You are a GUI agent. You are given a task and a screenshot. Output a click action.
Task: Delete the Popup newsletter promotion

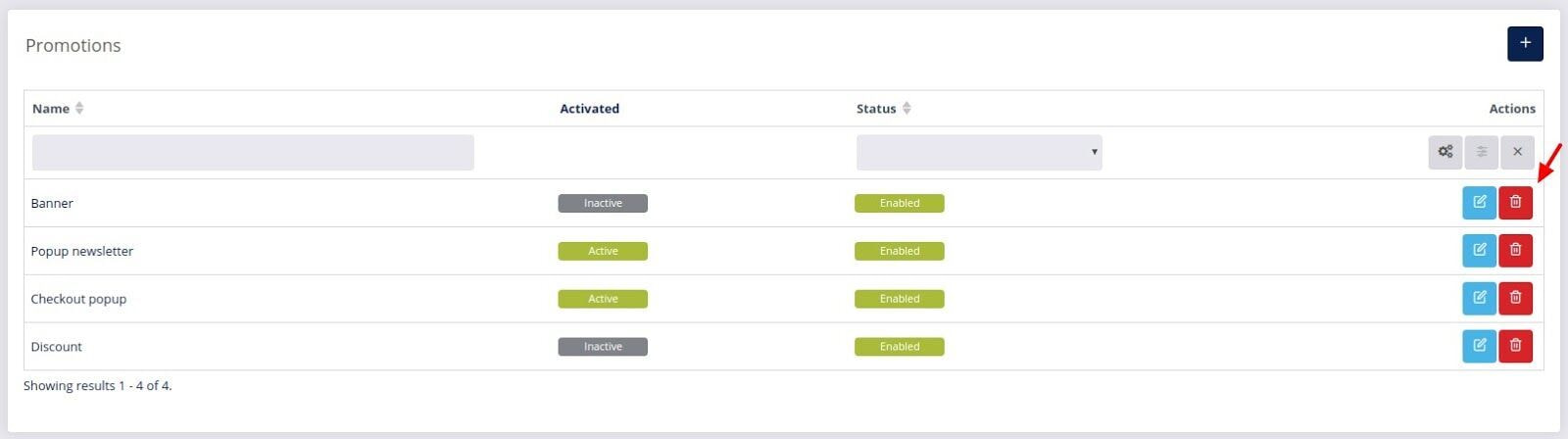pyautogui.click(x=1515, y=251)
